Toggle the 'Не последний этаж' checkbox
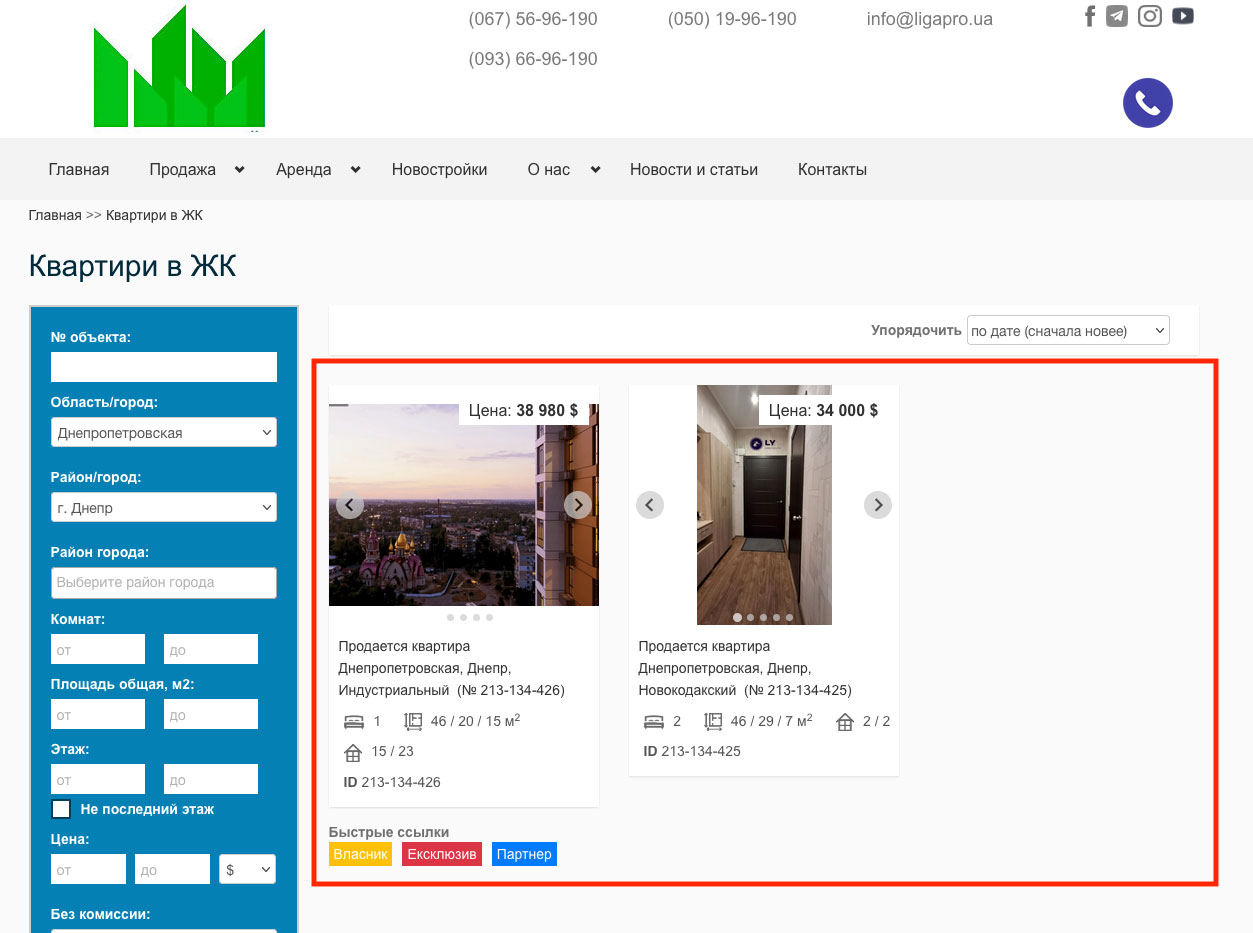This screenshot has height=933, width=1253. click(x=62, y=809)
